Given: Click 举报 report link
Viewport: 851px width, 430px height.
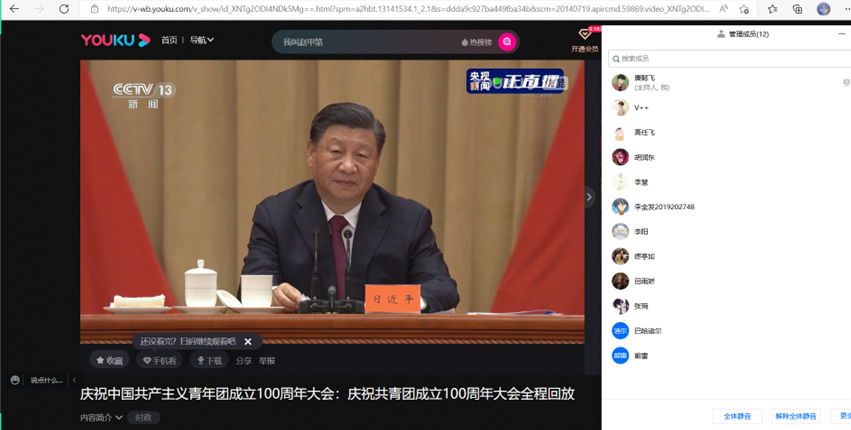Looking at the screenshot, I should click(266, 361).
